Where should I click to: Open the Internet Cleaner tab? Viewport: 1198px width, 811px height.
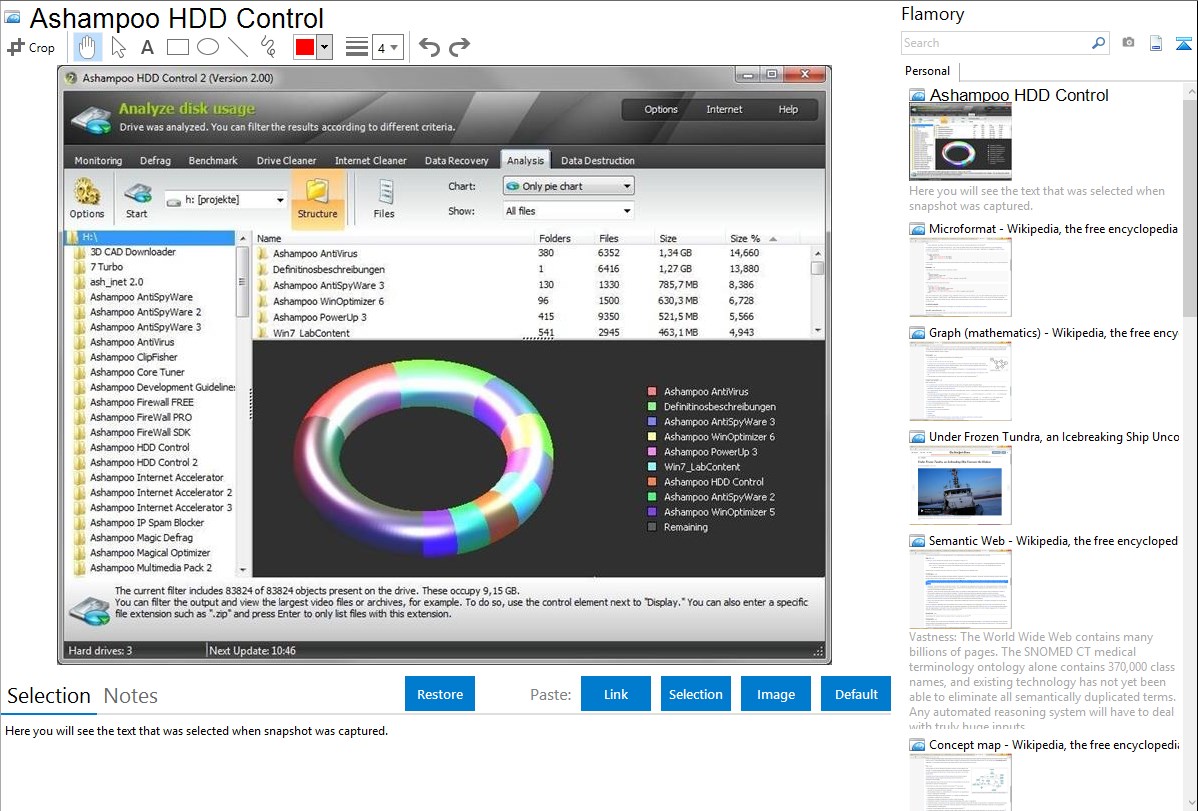371,161
